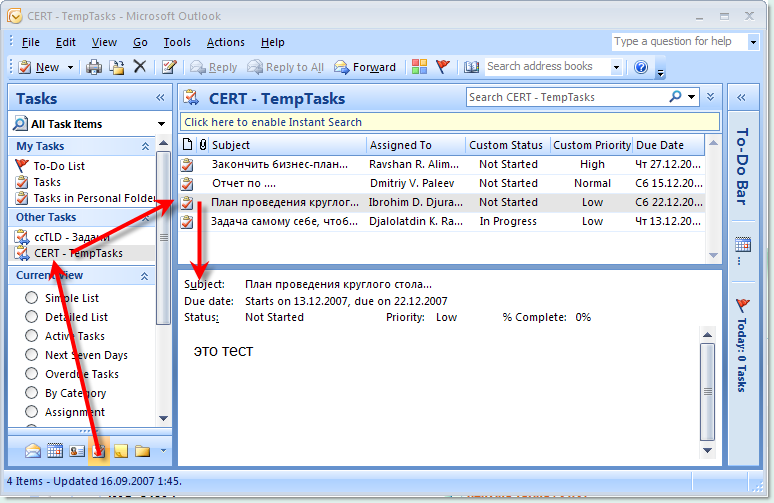Click the Forward toolbar button
This screenshot has height=503, width=774.
pyautogui.click(x=365, y=67)
